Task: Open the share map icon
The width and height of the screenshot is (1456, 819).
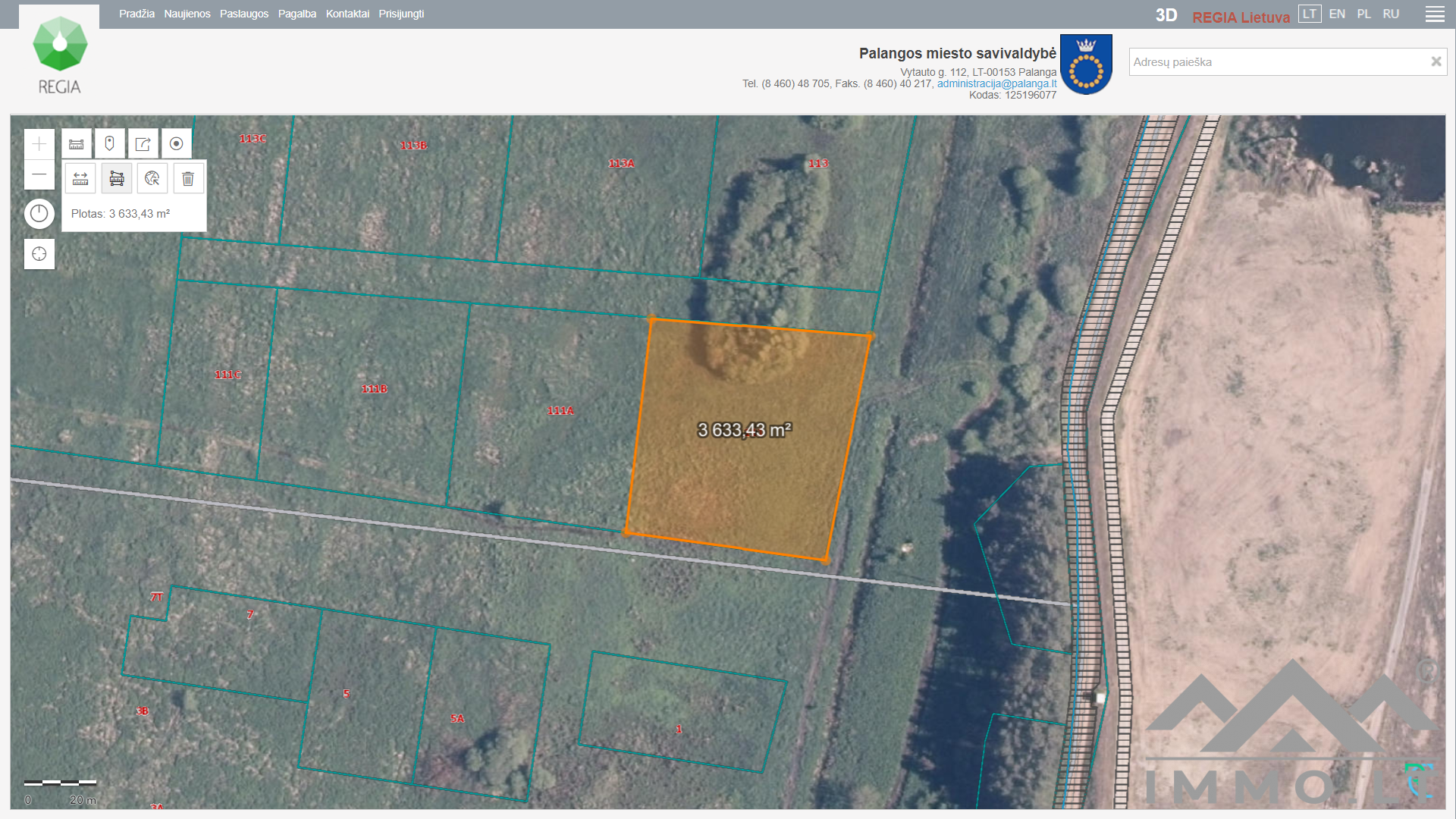Action: tap(143, 143)
